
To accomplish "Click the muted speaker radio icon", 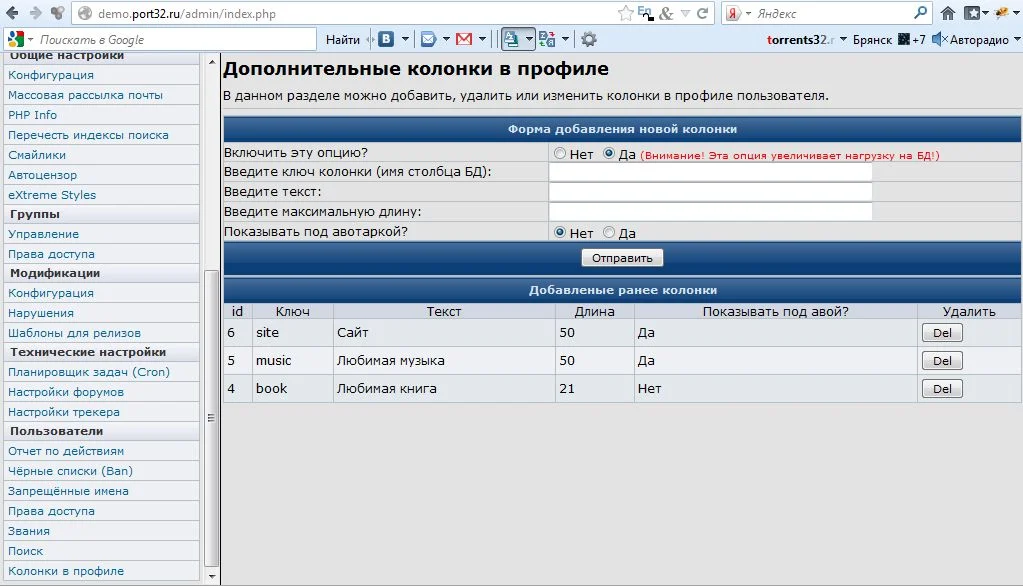I will click(939, 39).
